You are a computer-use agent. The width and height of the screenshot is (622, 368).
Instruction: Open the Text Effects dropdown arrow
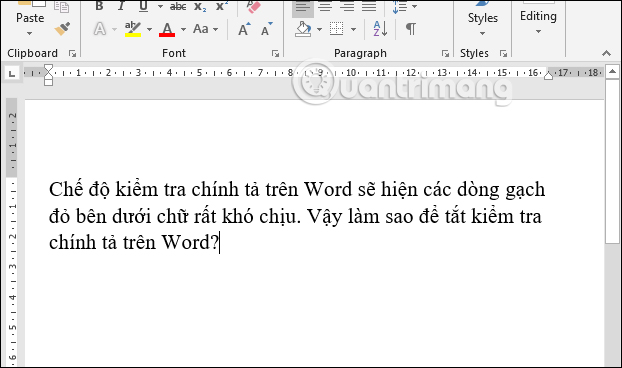tap(114, 29)
